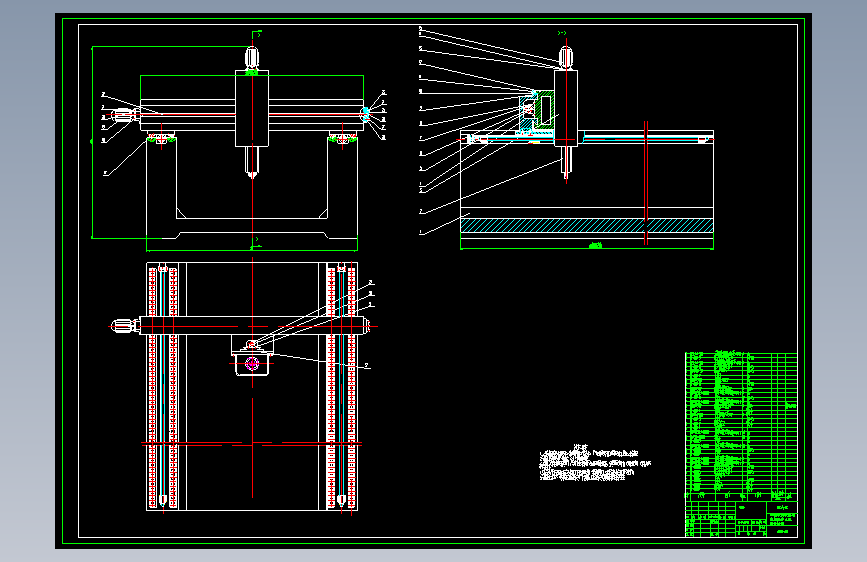Select the motor on the plan view crossbeam

tap(125, 326)
